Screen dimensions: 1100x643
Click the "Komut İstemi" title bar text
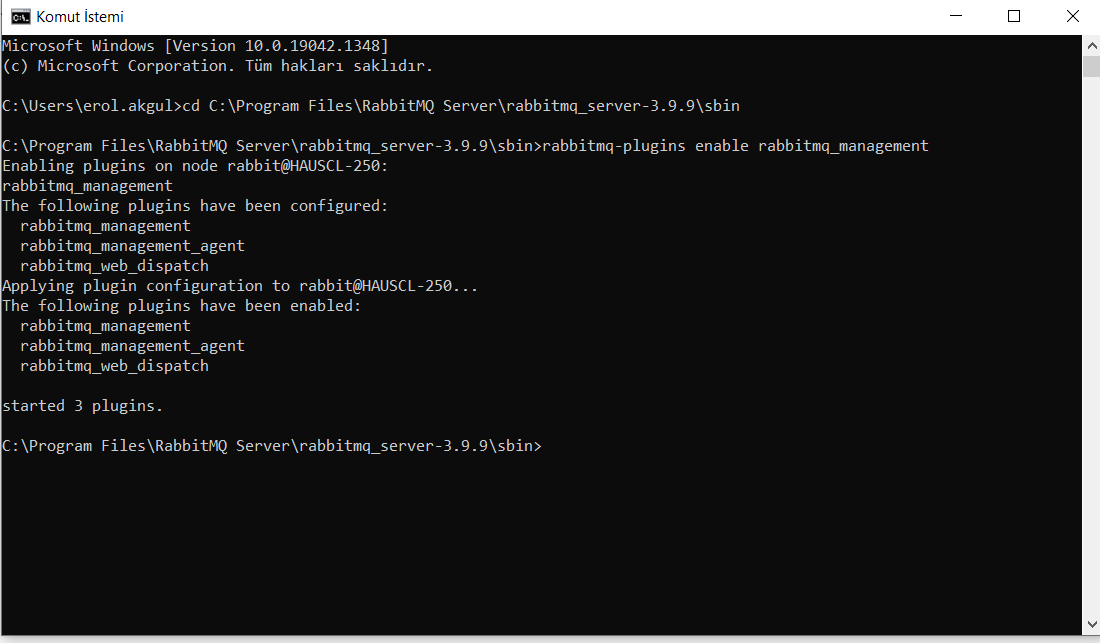coord(80,17)
